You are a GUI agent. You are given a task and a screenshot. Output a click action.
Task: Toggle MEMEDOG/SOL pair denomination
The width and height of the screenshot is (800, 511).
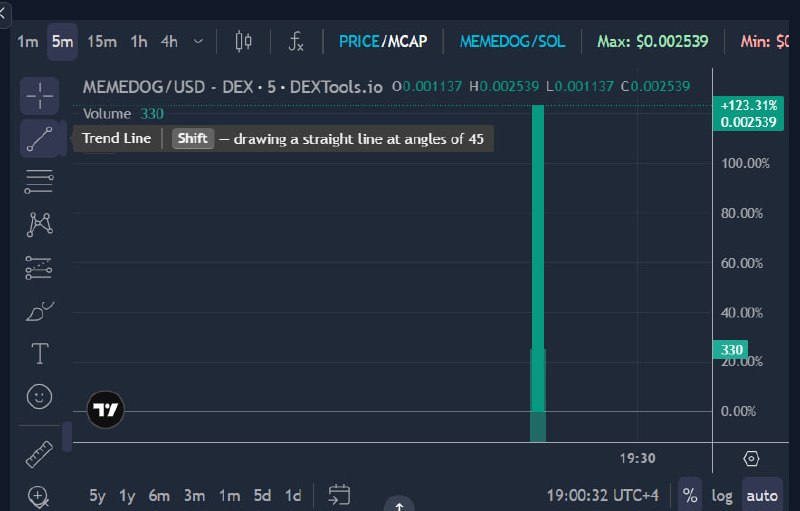pos(512,41)
